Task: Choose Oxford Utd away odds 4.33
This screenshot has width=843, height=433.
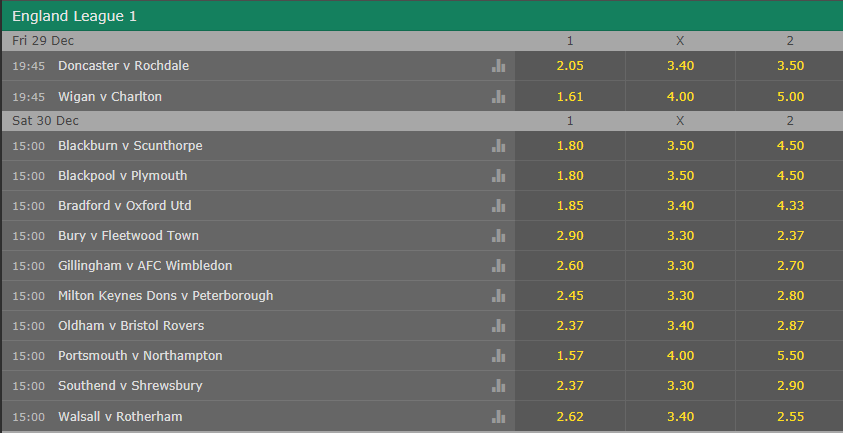Action: pyautogui.click(x=790, y=205)
